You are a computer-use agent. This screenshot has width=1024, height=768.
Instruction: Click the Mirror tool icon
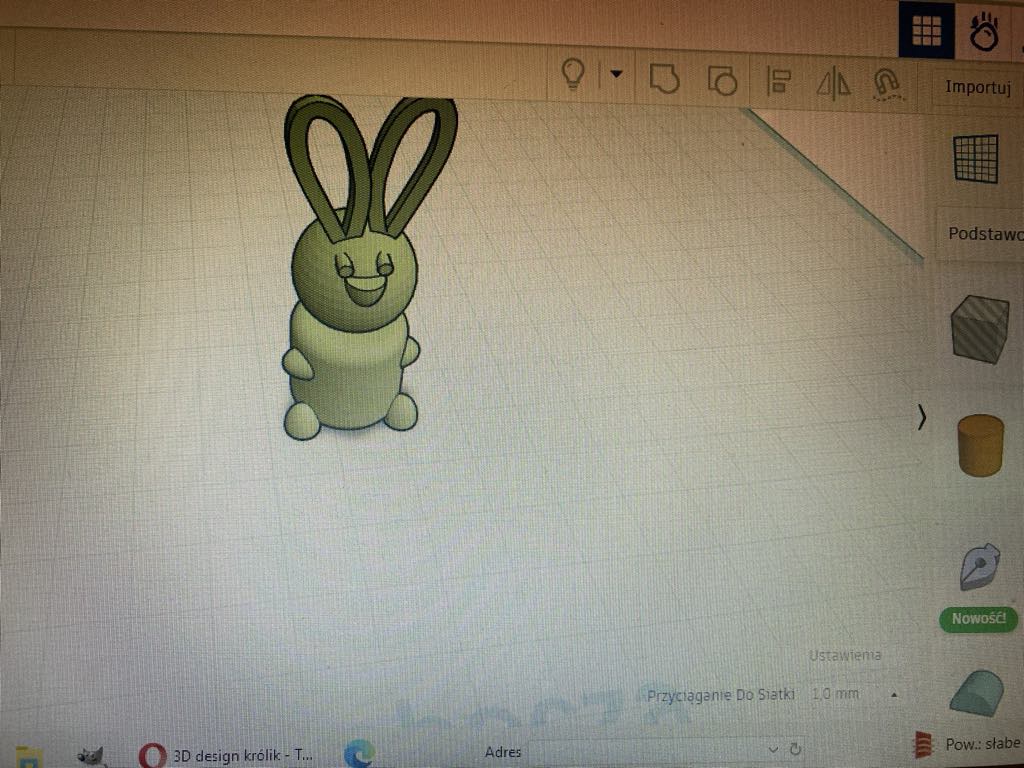834,84
